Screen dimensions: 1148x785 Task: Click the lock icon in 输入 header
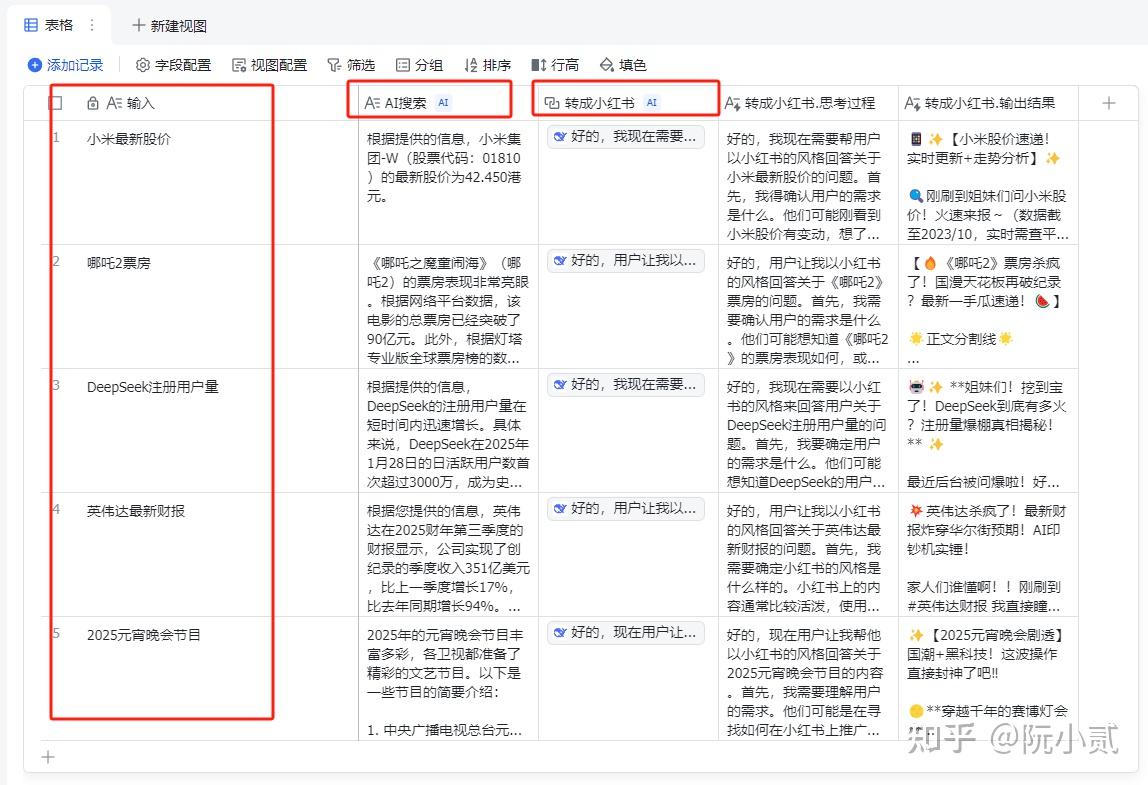(x=92, y=103)
